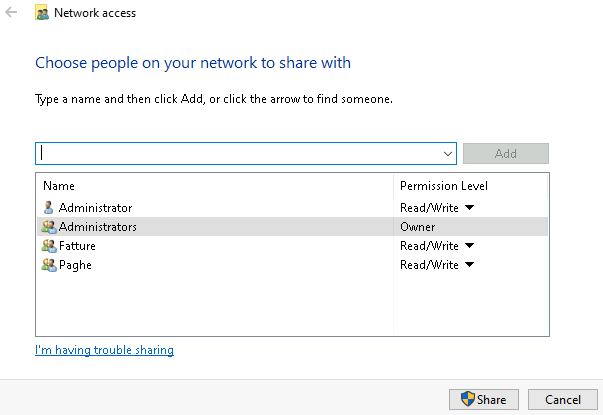This screenshot has width=603, height=415.
Task: Open the Fatture Read/Write permission dropdown
Action: [470, 245]
